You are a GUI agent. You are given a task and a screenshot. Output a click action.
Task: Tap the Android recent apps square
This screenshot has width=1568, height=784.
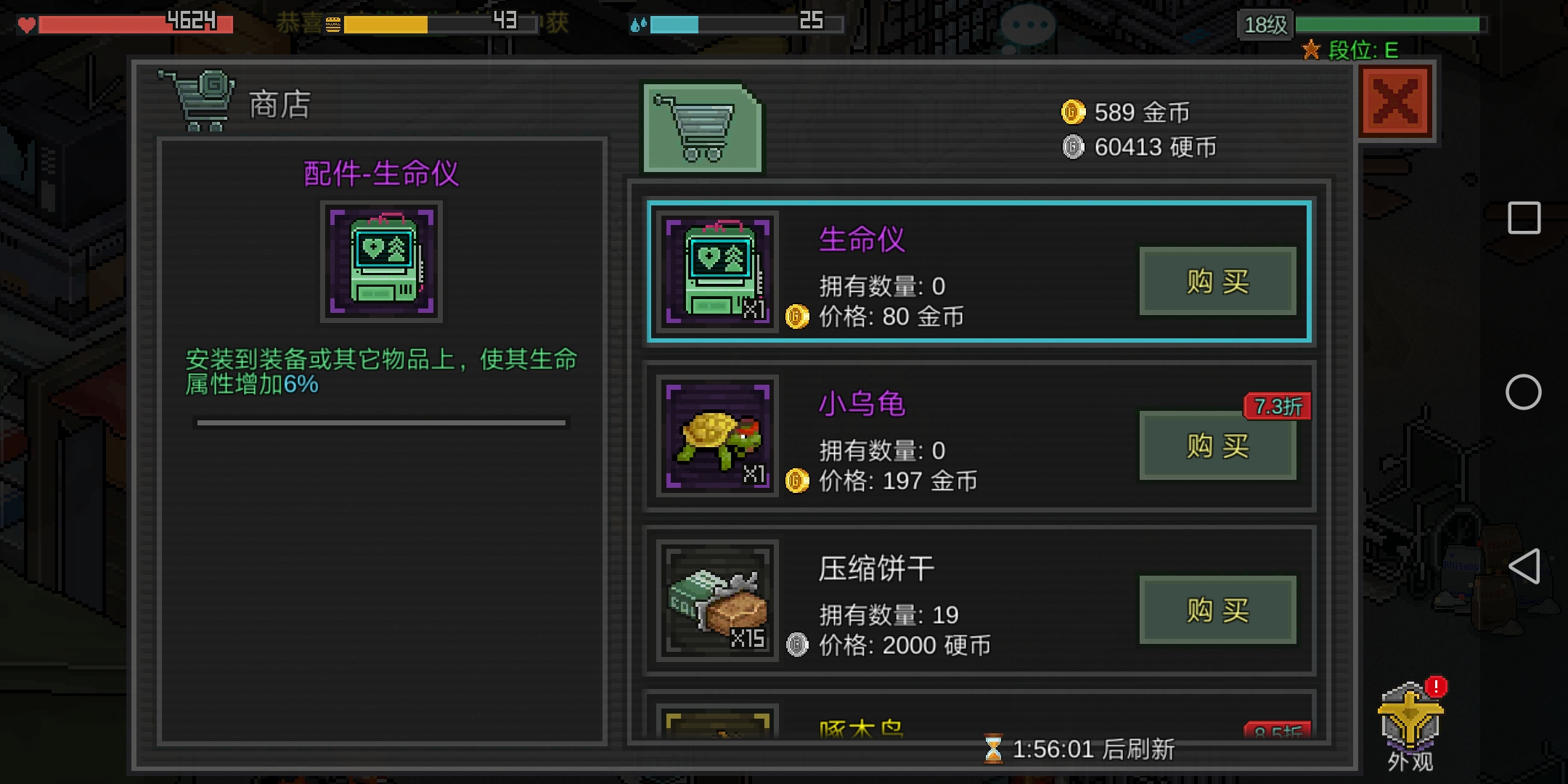click(1524, 218)
